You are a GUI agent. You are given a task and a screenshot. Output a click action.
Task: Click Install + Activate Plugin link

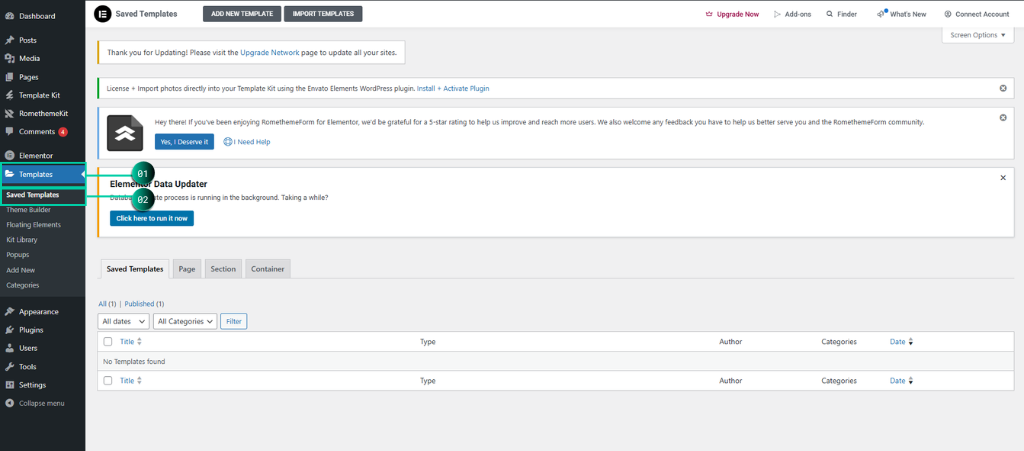click(x=453, y=88)
